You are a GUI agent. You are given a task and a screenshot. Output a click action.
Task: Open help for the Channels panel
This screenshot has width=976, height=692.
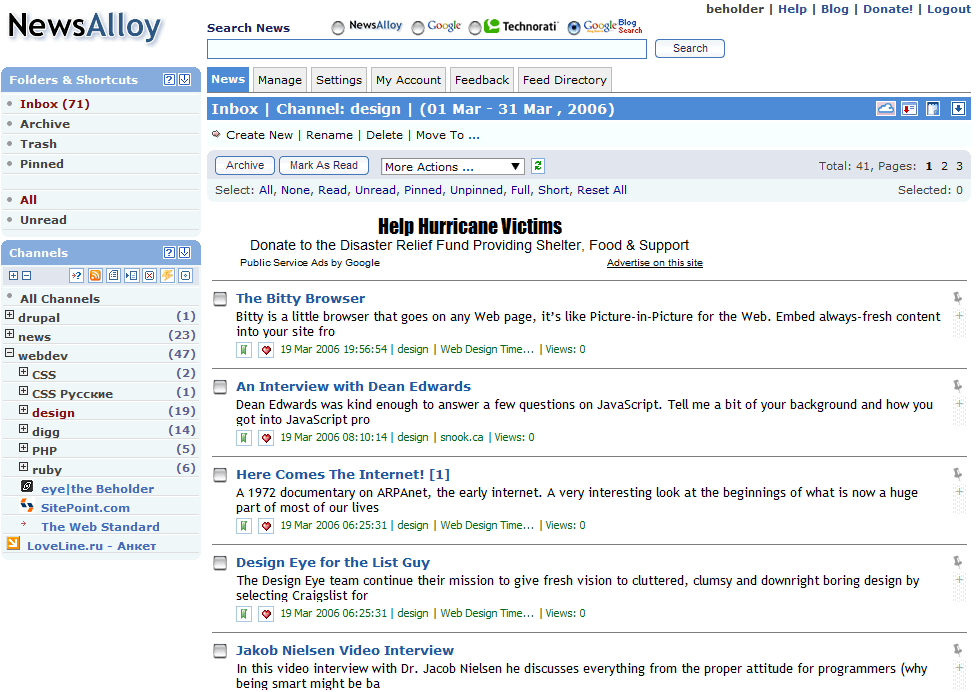tap(169, 253)
